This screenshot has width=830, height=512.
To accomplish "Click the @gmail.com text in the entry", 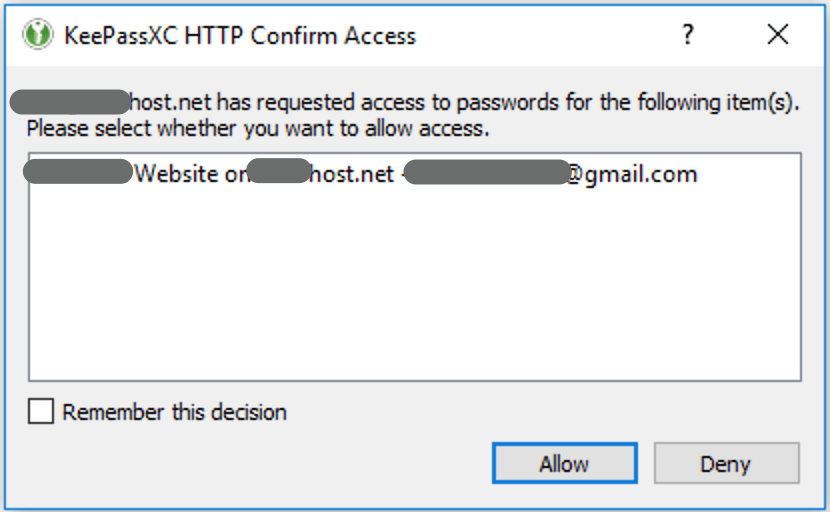I will tap(632, 175).
